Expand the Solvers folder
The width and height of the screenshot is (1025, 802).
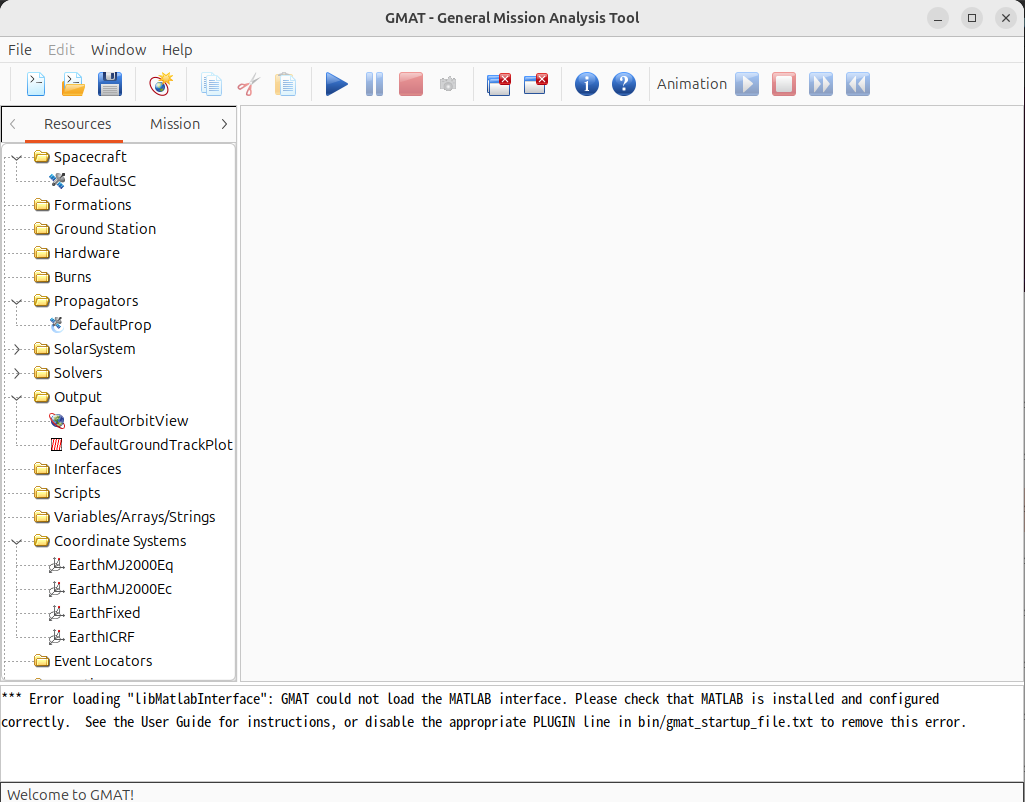[x=17, y=373]
